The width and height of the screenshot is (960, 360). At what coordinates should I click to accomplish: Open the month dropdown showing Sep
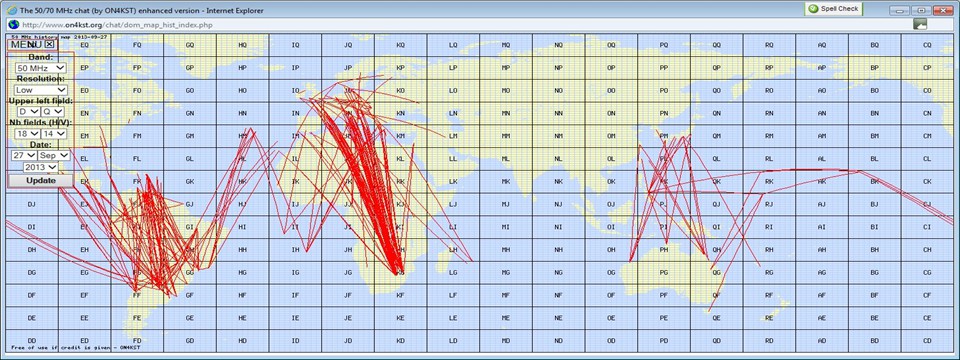click(54, 156)
